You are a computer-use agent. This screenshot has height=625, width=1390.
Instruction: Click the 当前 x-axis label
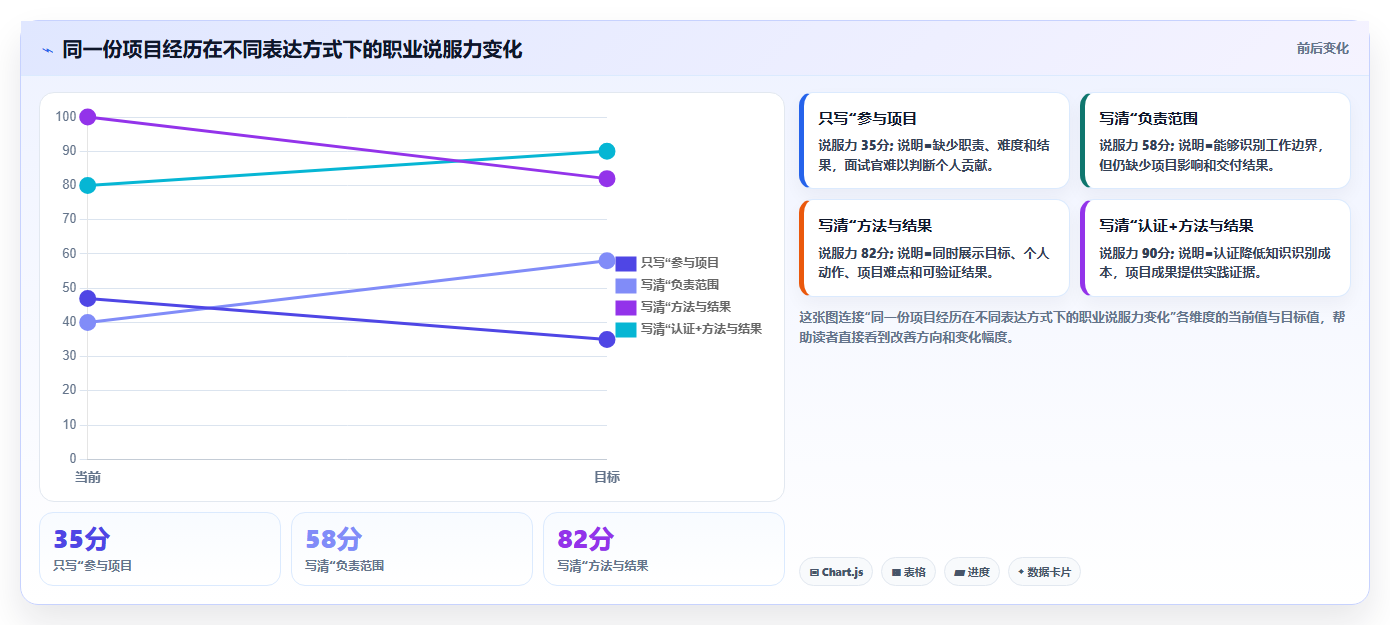(88, 477)
